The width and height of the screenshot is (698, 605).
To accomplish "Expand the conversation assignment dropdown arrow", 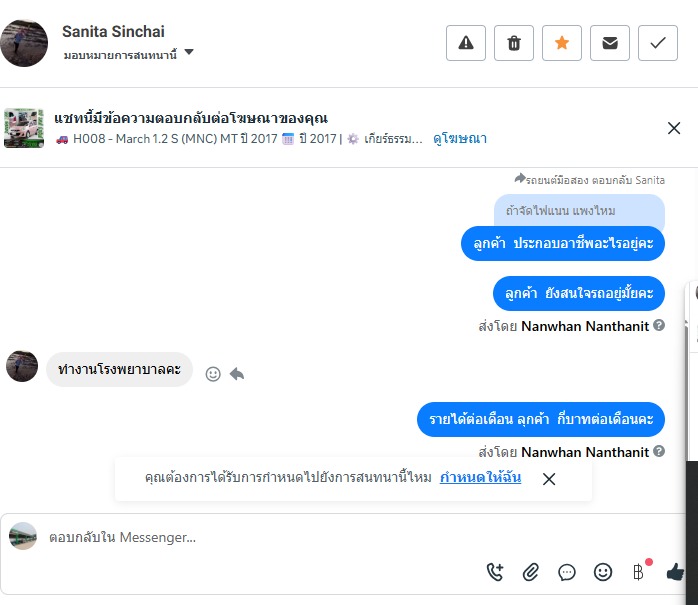I will pos(189,53).
